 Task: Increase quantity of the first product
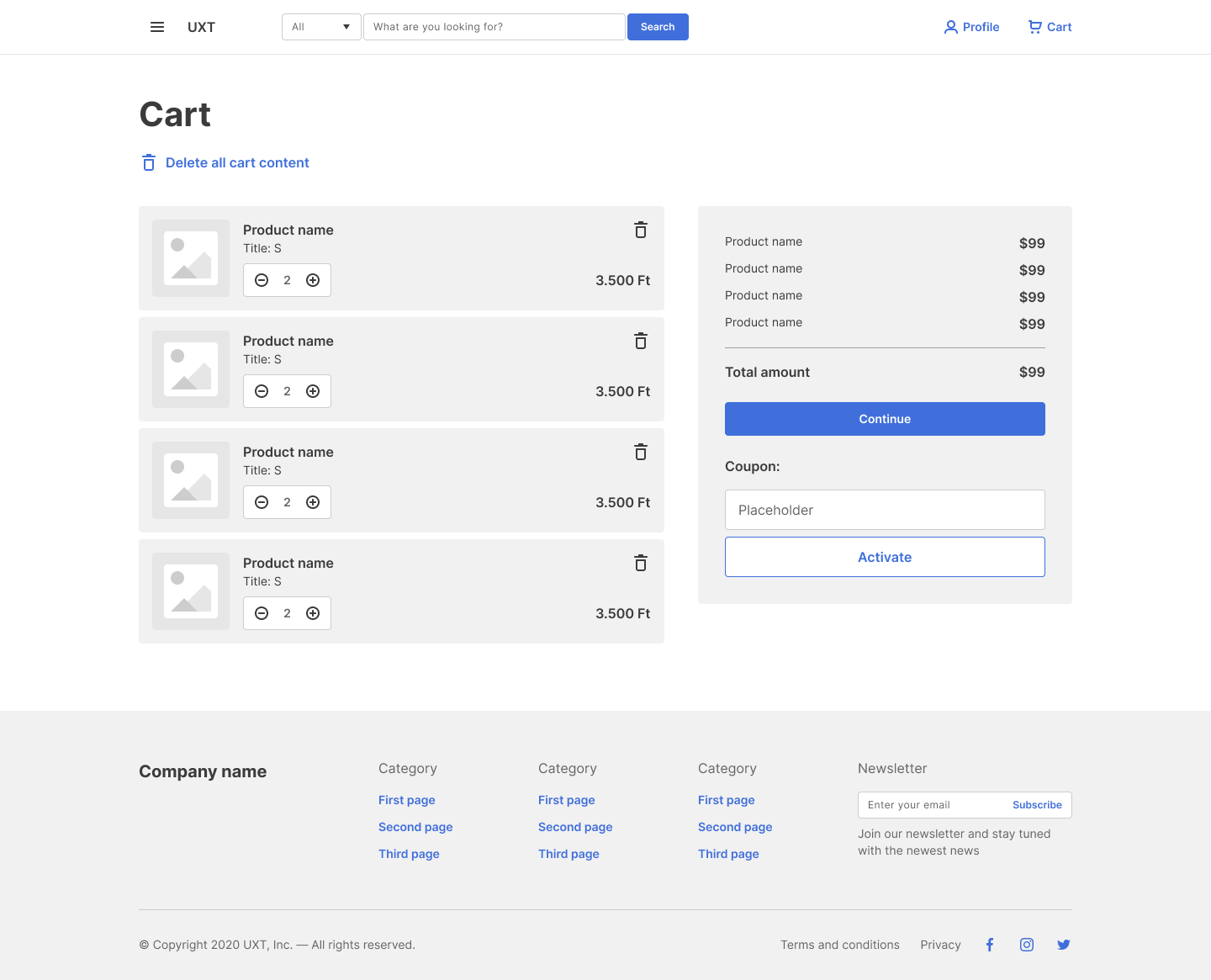pyautogui.click(x=313, y=280)
